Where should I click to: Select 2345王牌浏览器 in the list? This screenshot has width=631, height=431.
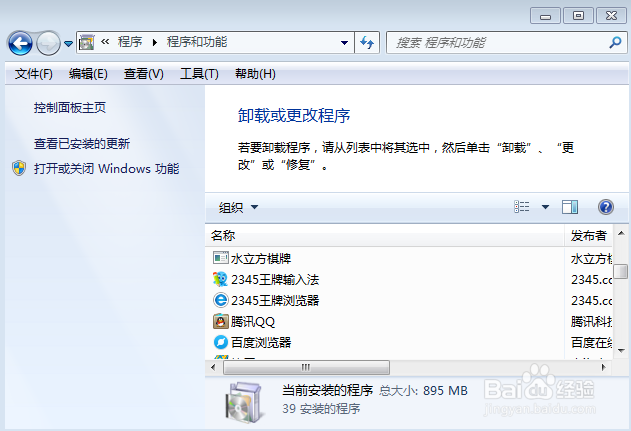[x=275, y=301]
